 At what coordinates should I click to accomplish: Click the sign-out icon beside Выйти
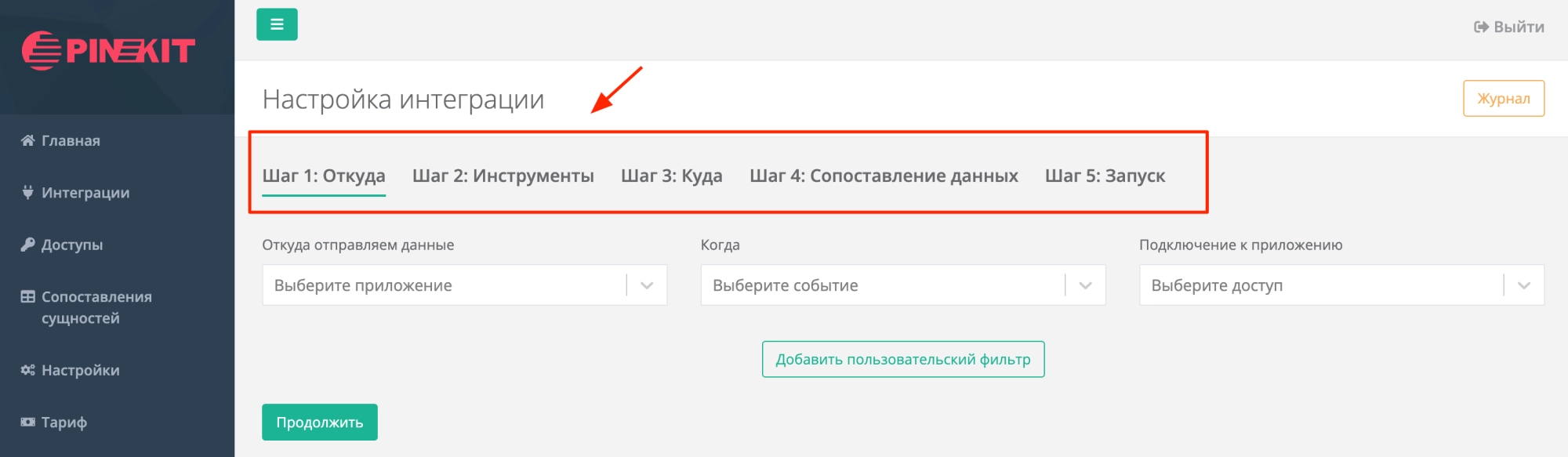(x=1481, y=27)
